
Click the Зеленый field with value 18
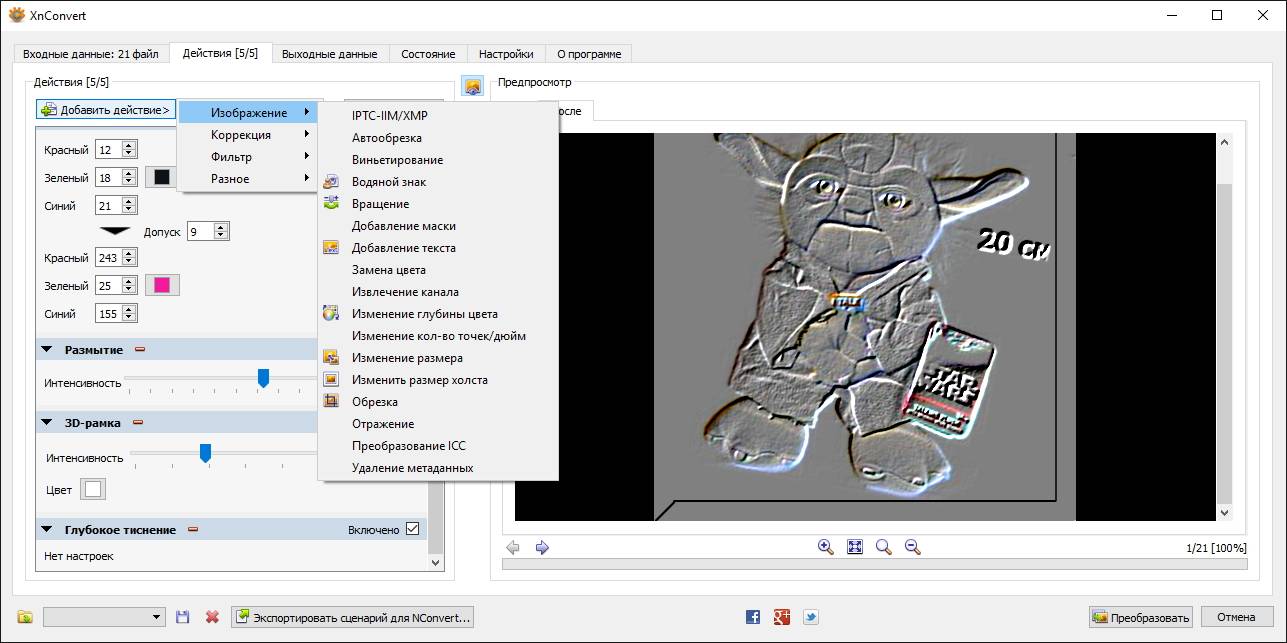108,177
